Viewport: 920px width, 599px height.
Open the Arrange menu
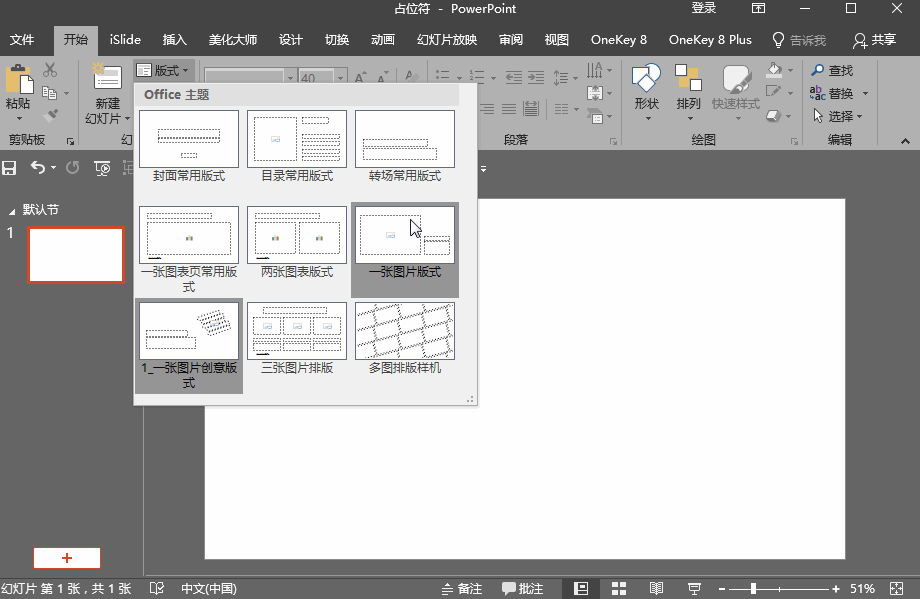[688, 93]
